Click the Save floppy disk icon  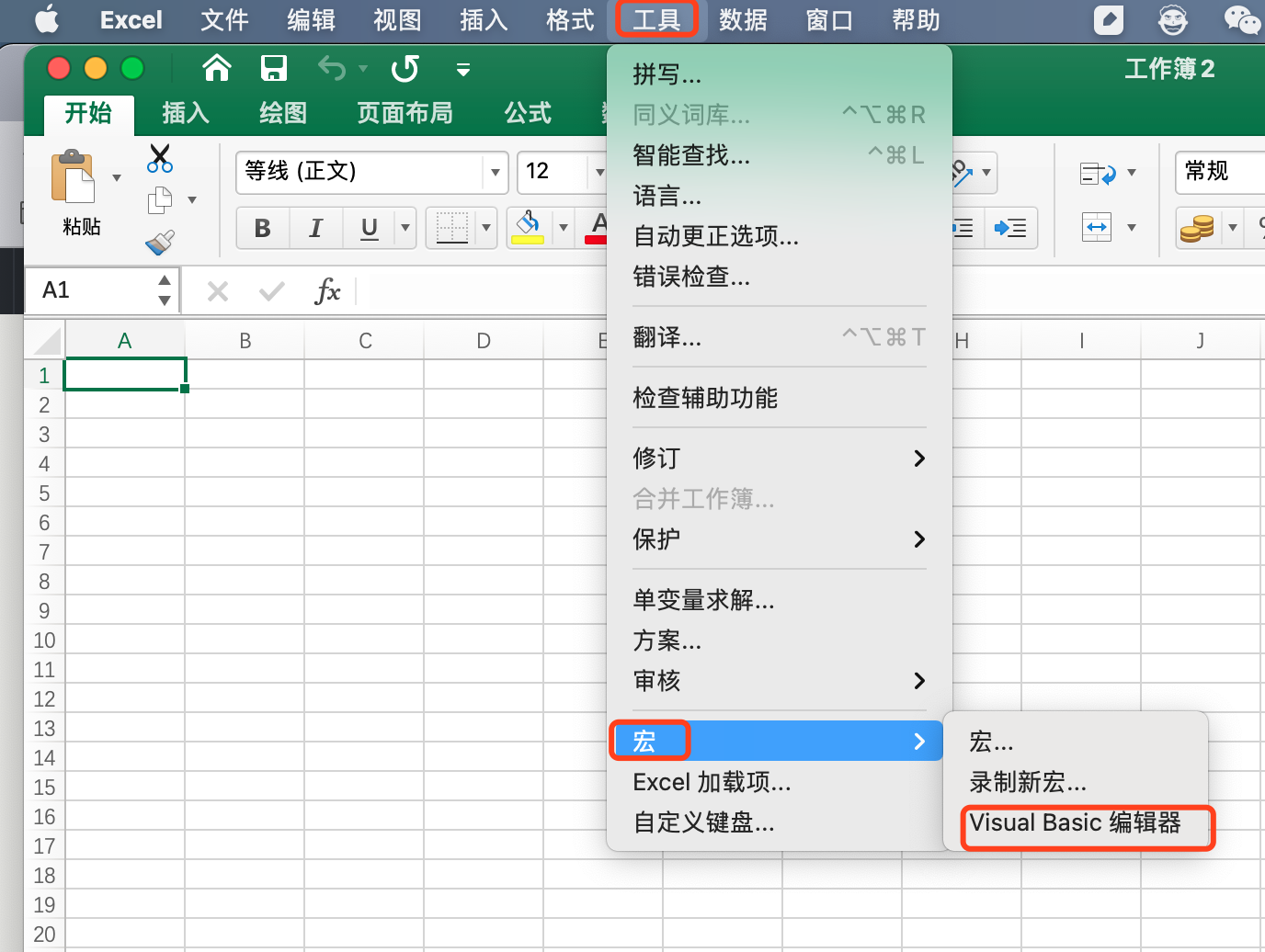(x=274, y=68)
